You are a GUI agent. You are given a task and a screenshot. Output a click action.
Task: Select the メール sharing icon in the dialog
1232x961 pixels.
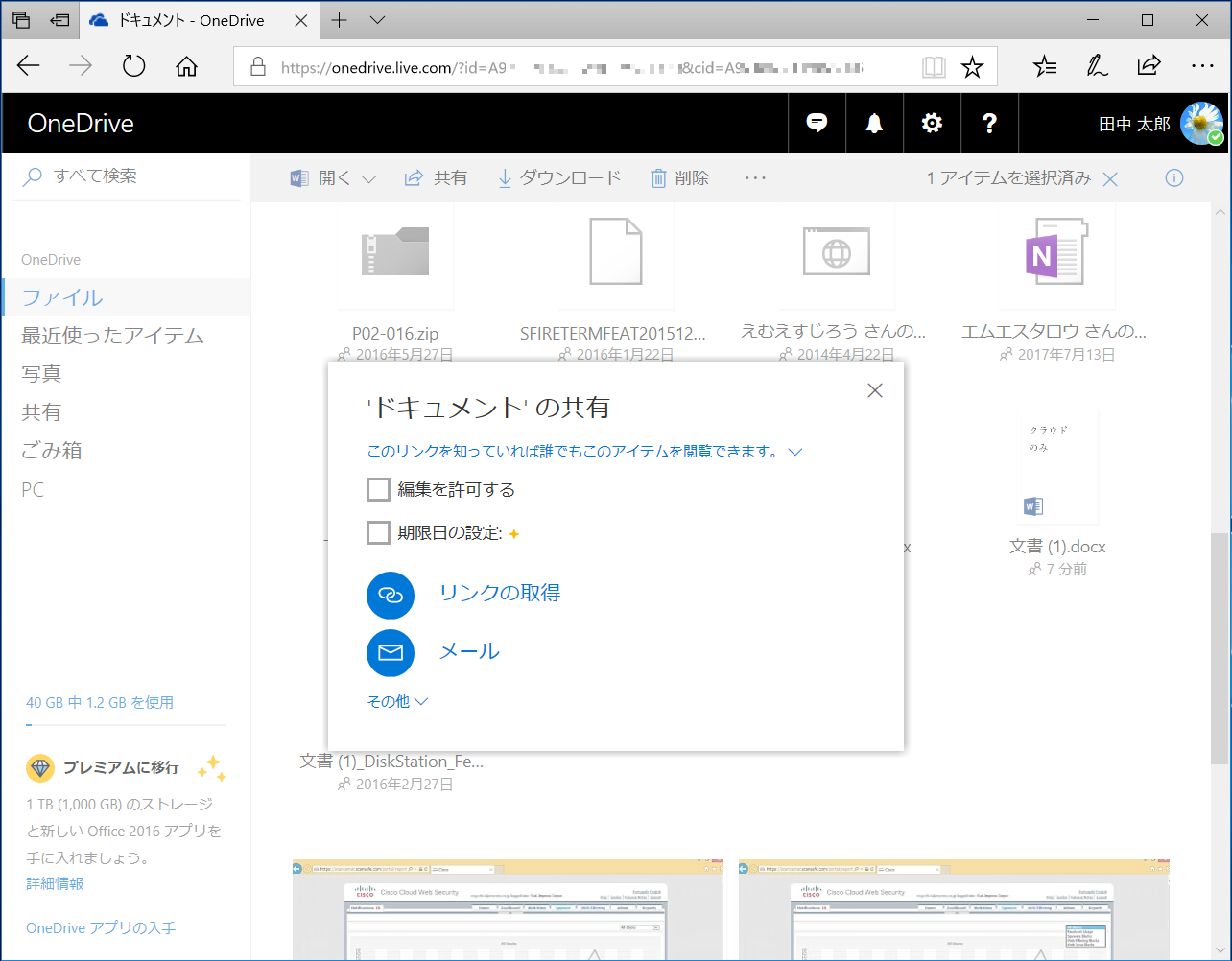[391, 652]
